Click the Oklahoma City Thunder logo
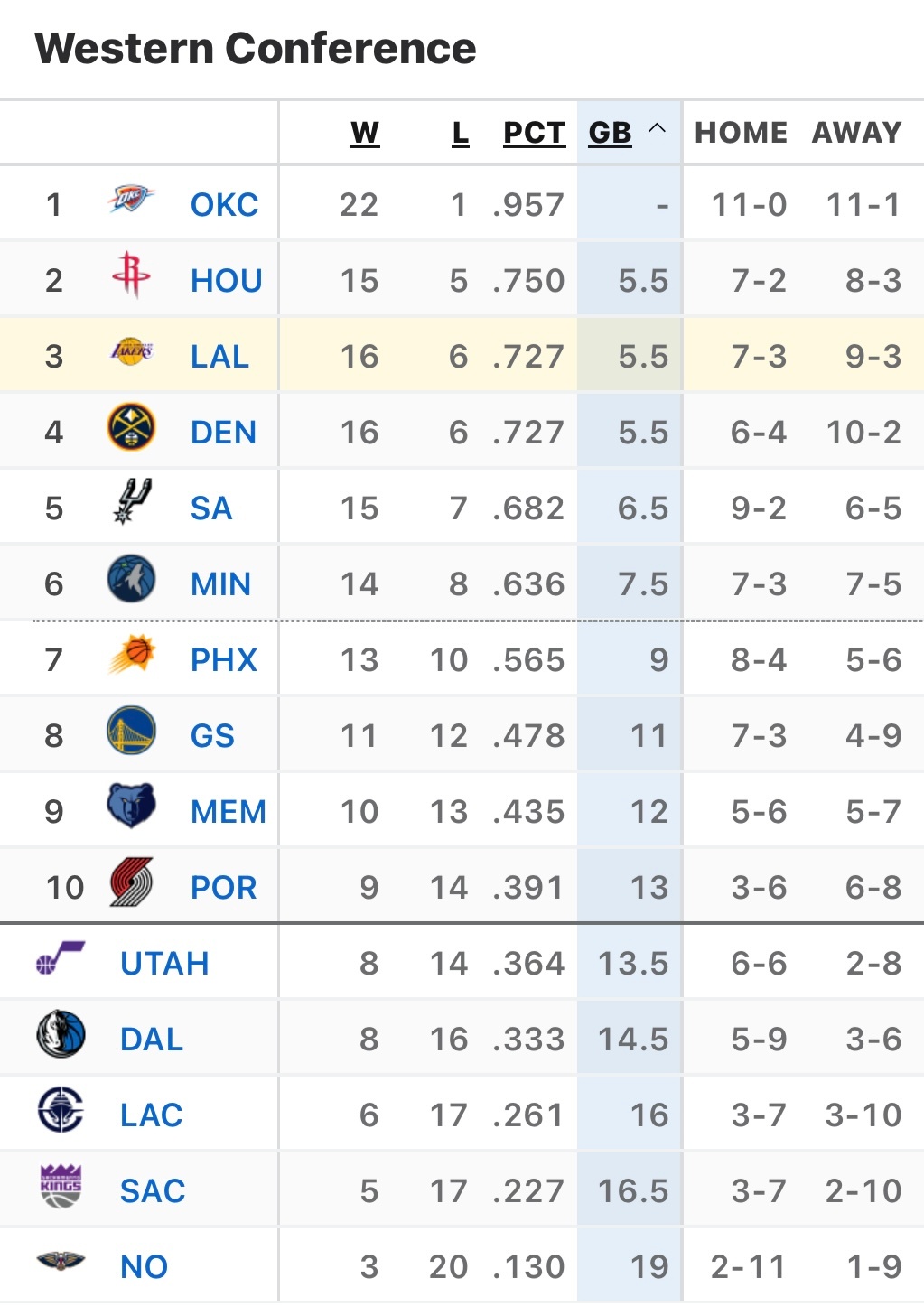The image size is (924, 1306). (x=131, y=200)
